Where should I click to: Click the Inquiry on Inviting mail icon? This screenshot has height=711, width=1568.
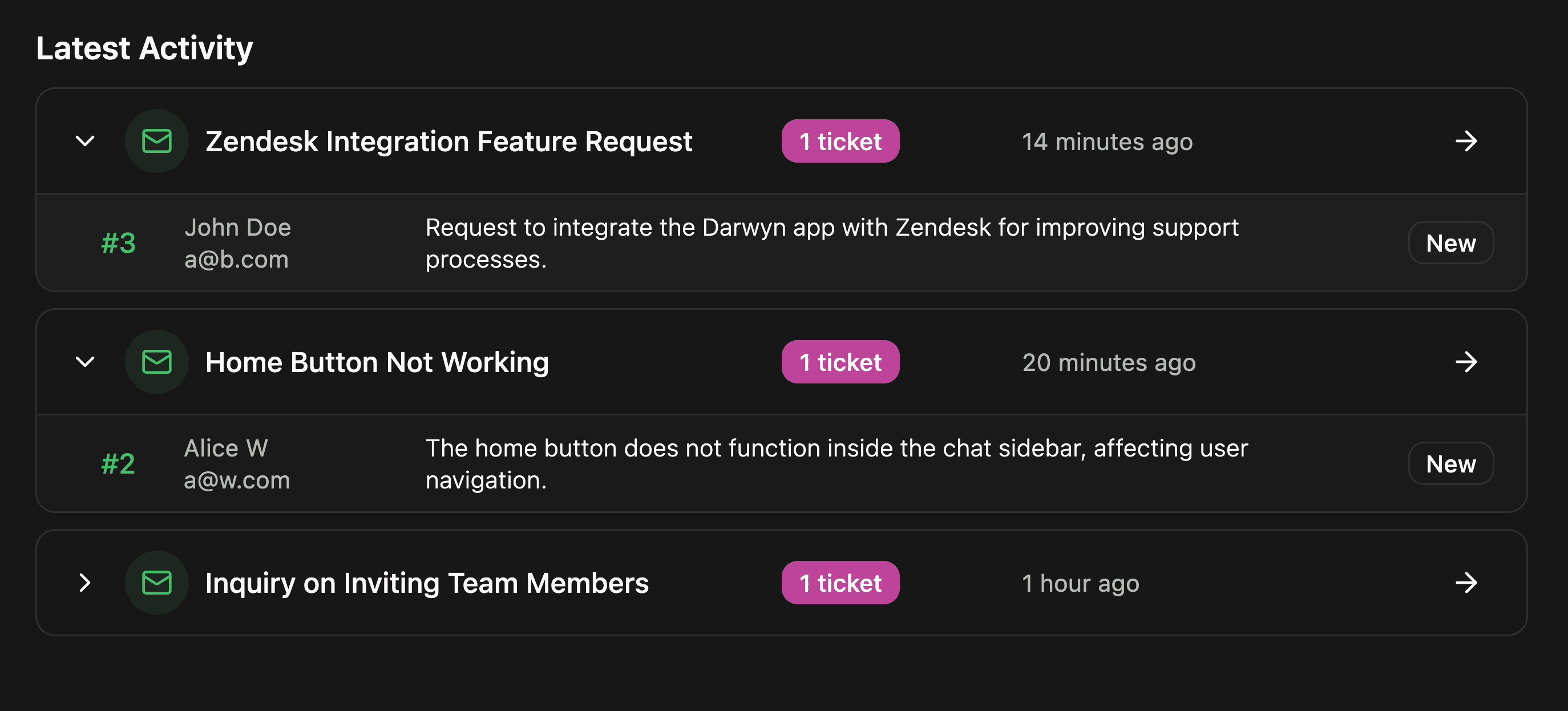156,583
